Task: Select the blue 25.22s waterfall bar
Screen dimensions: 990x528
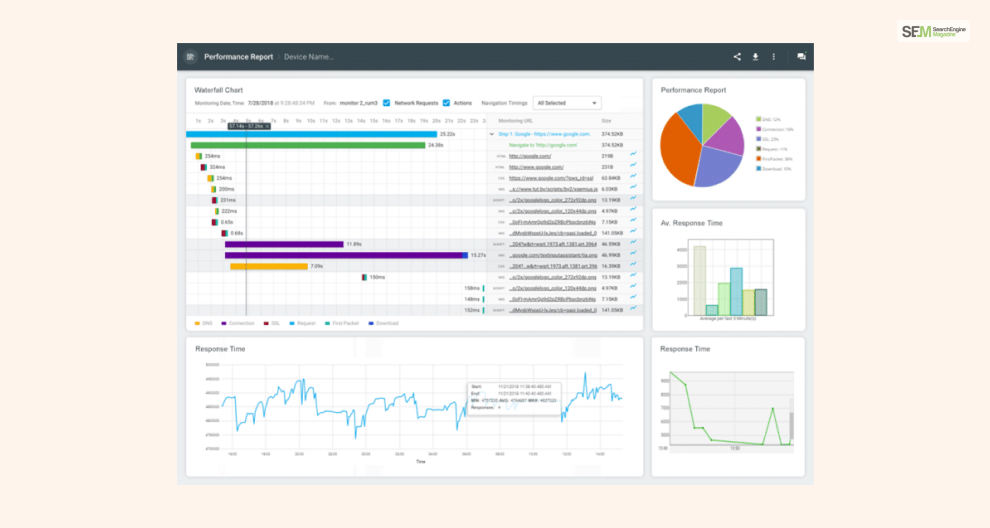Action: [311, 134]
